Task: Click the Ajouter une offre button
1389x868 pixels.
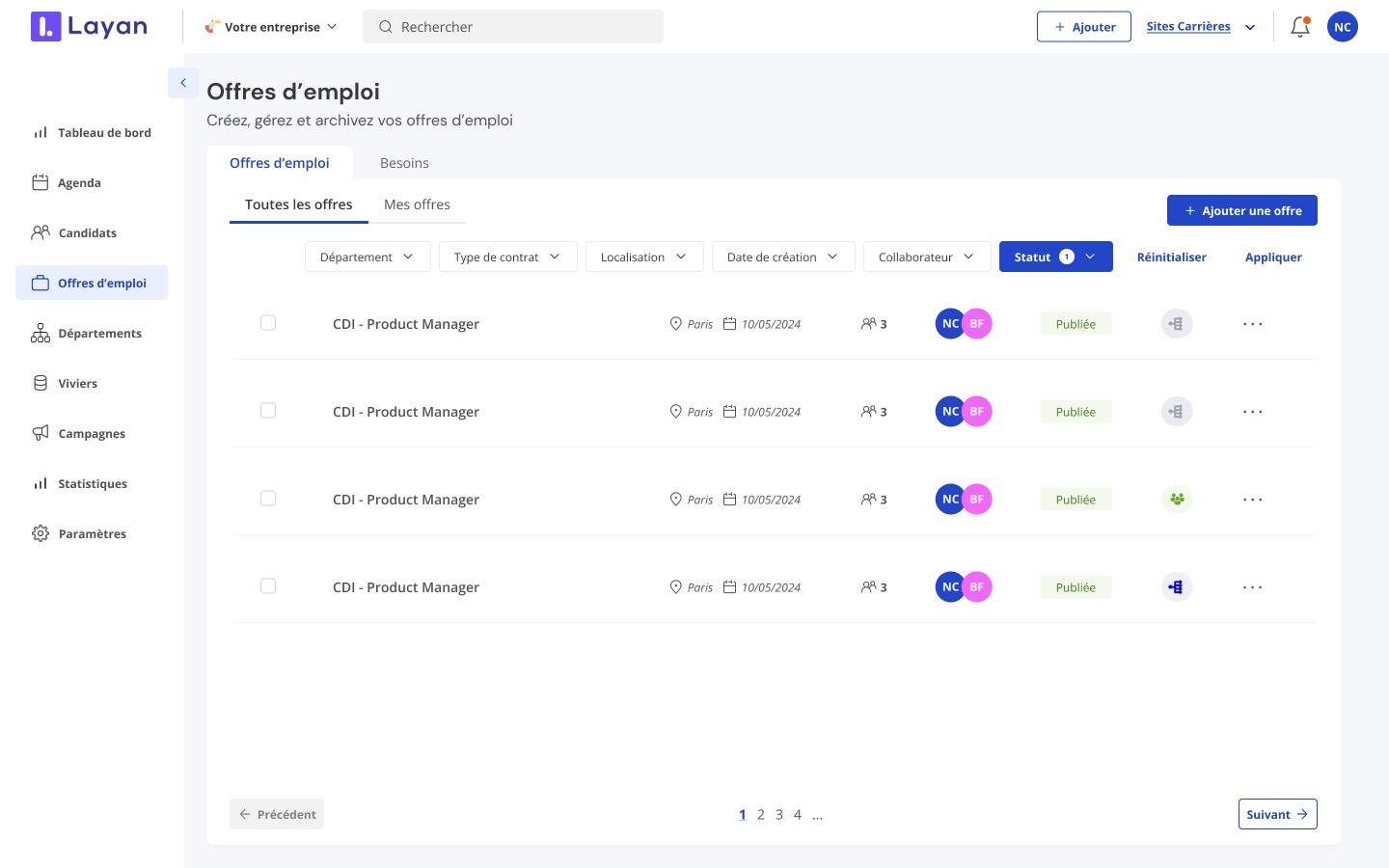Action: coord(1242,210)
